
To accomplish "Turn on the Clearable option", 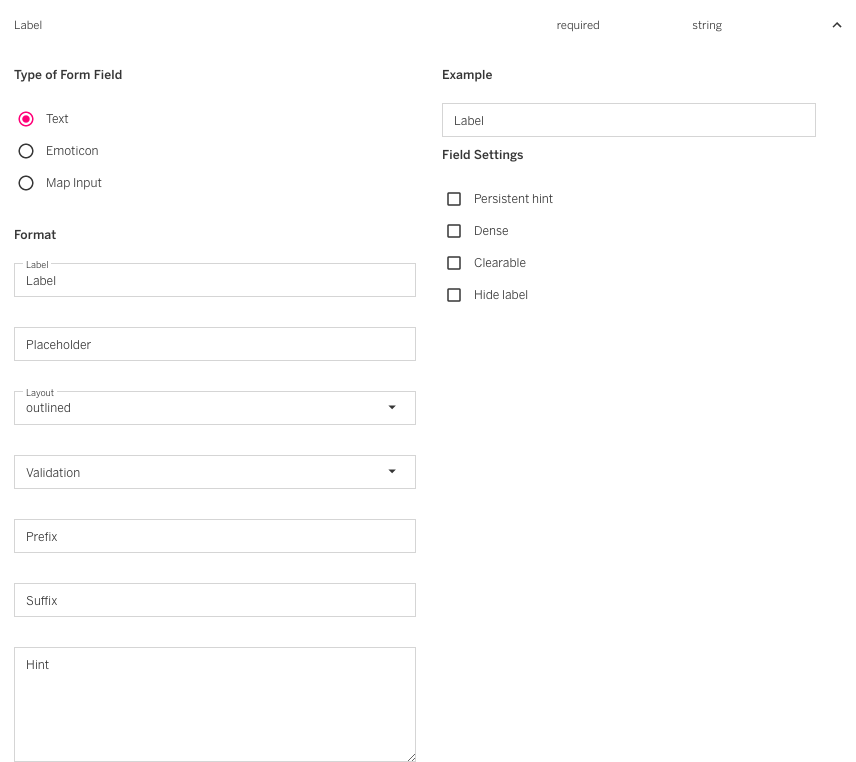I will tap(454, 263).
